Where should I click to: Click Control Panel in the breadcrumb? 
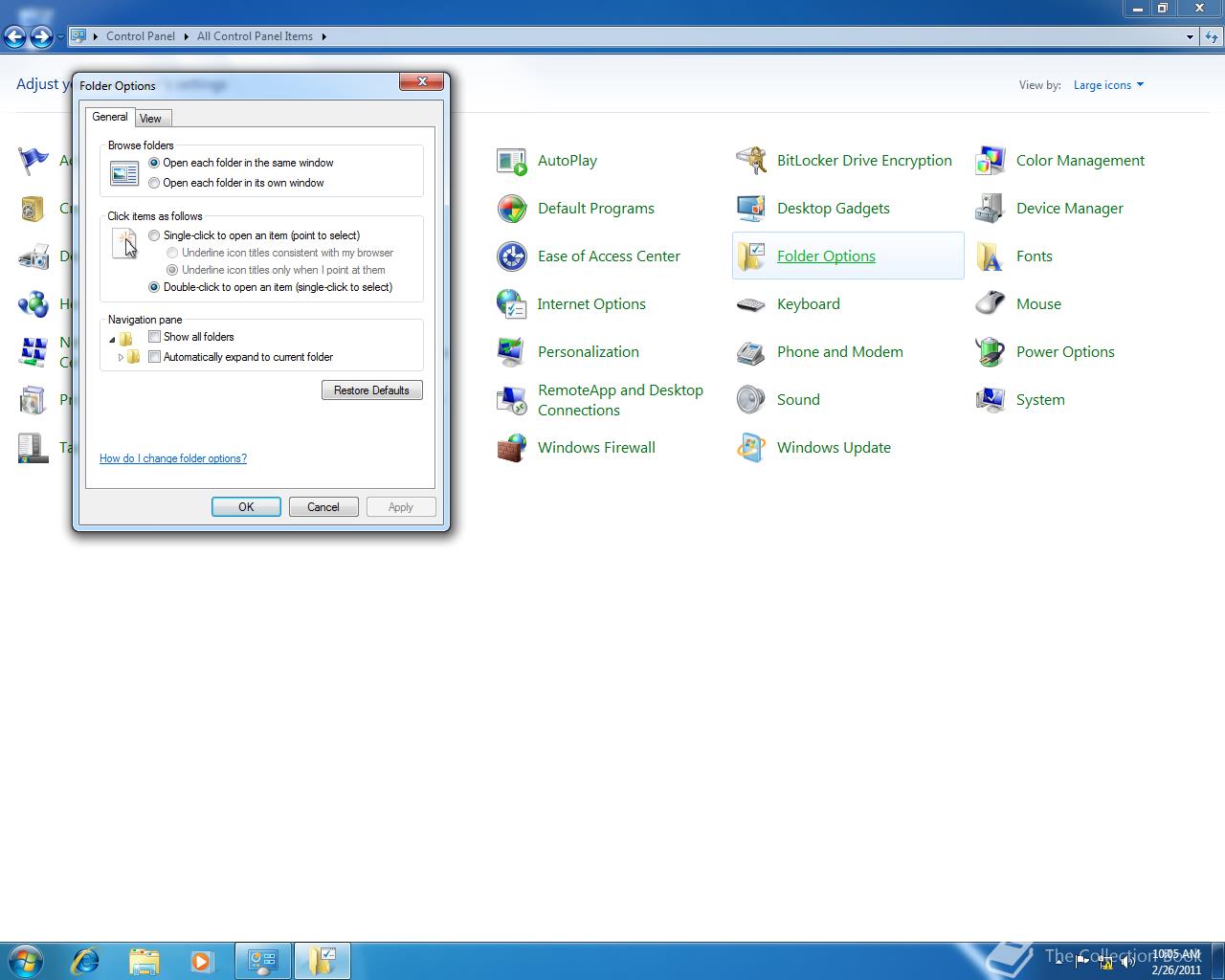(x=141, y=36)
